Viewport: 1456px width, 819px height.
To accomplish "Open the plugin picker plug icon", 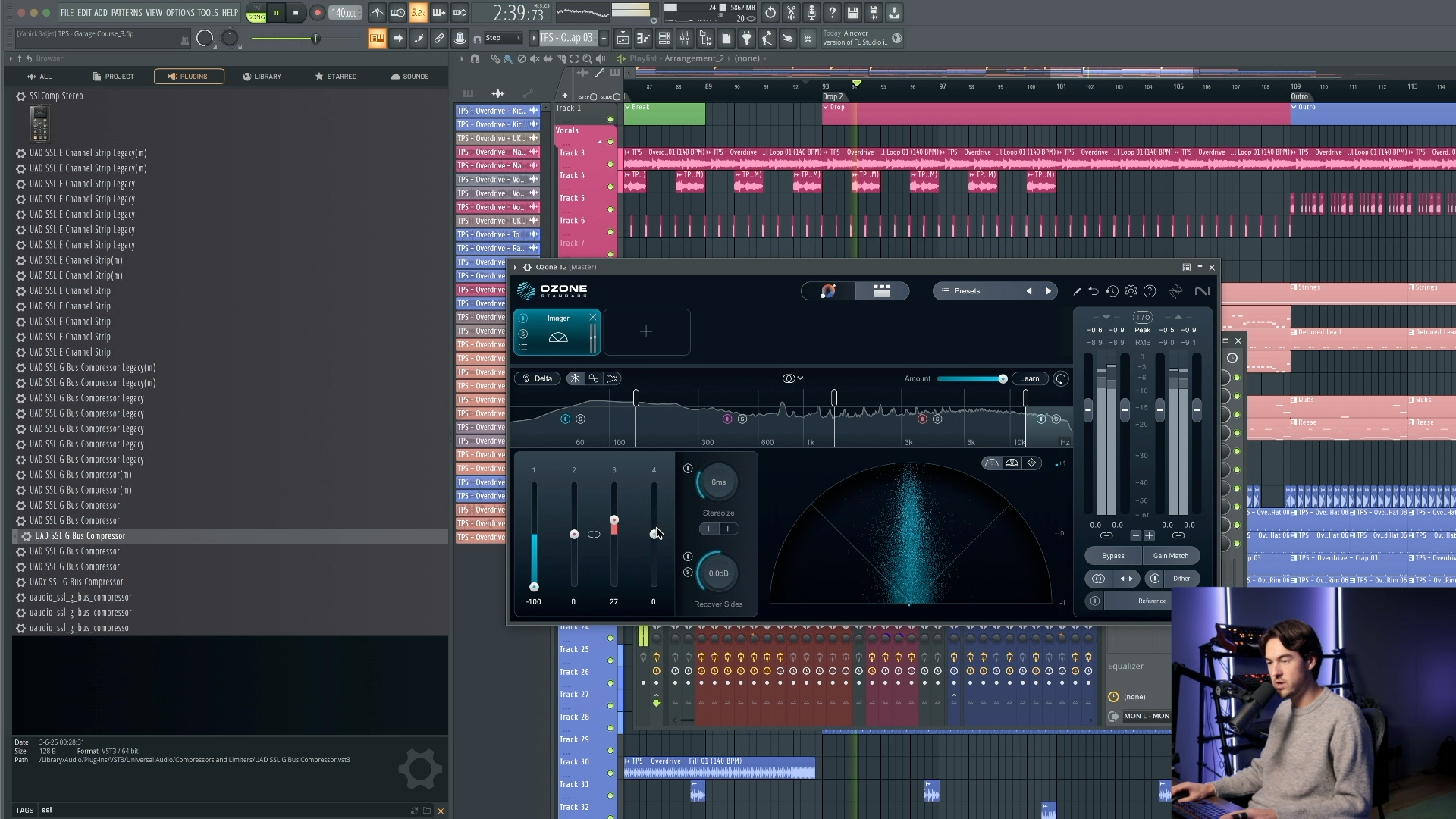I will coord(747,38).
